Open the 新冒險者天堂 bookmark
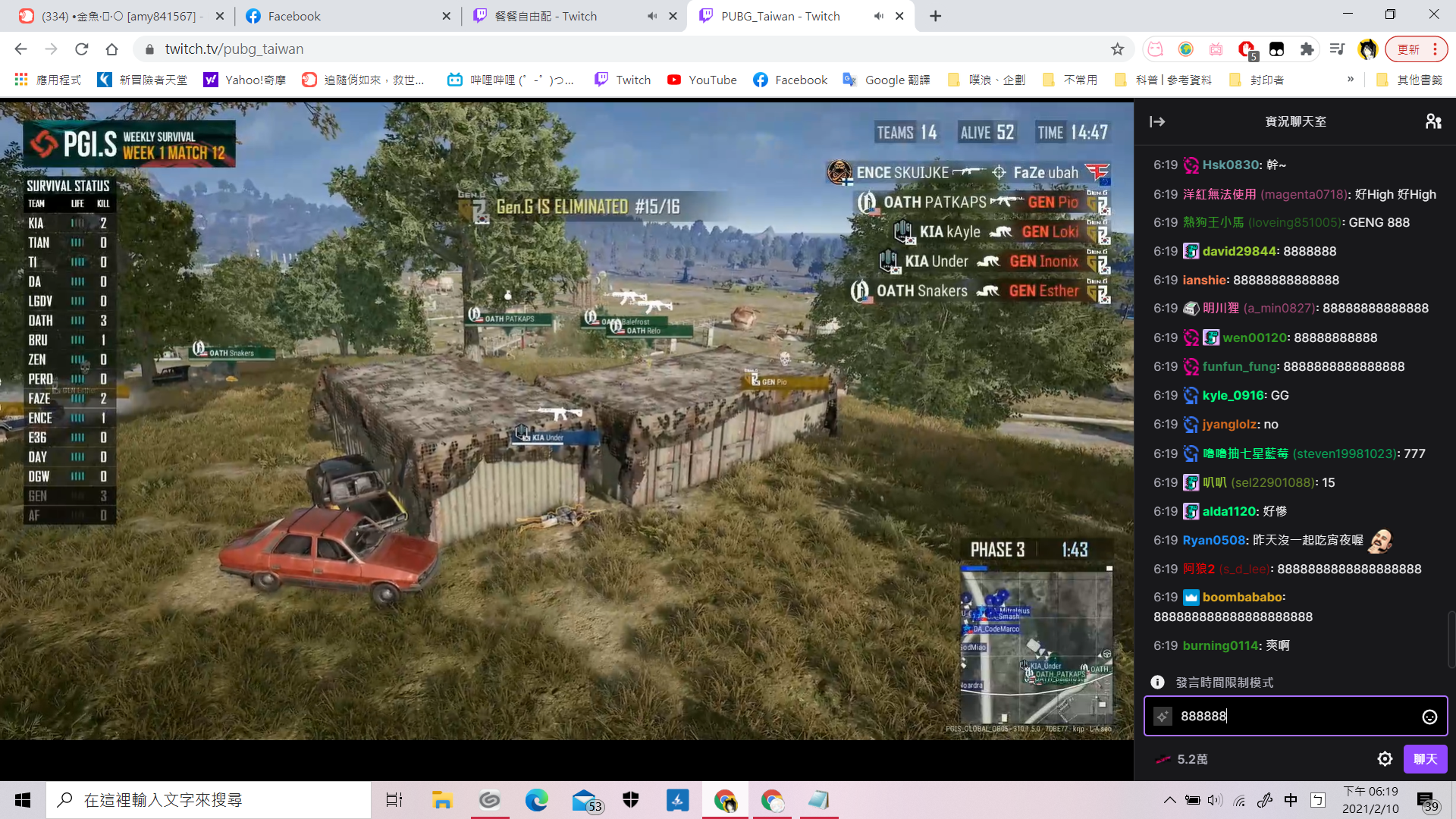Screen dimensions: 1456x819 point(142,80)
